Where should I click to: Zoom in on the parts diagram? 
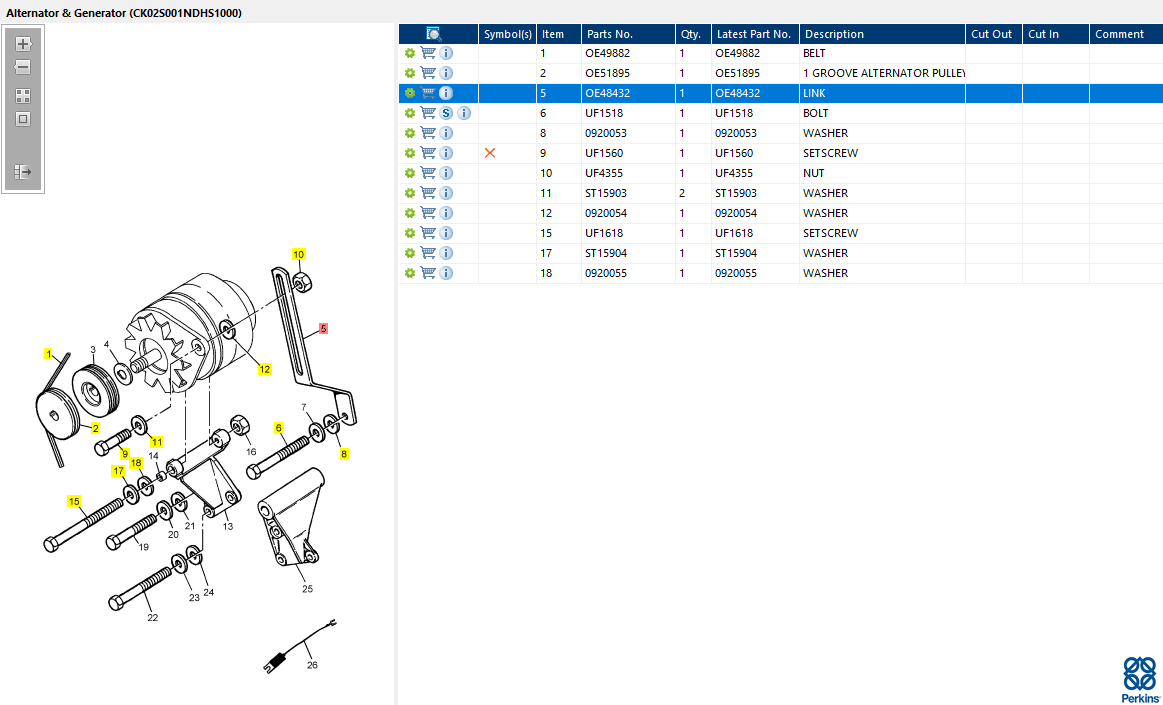coord(23,44)
